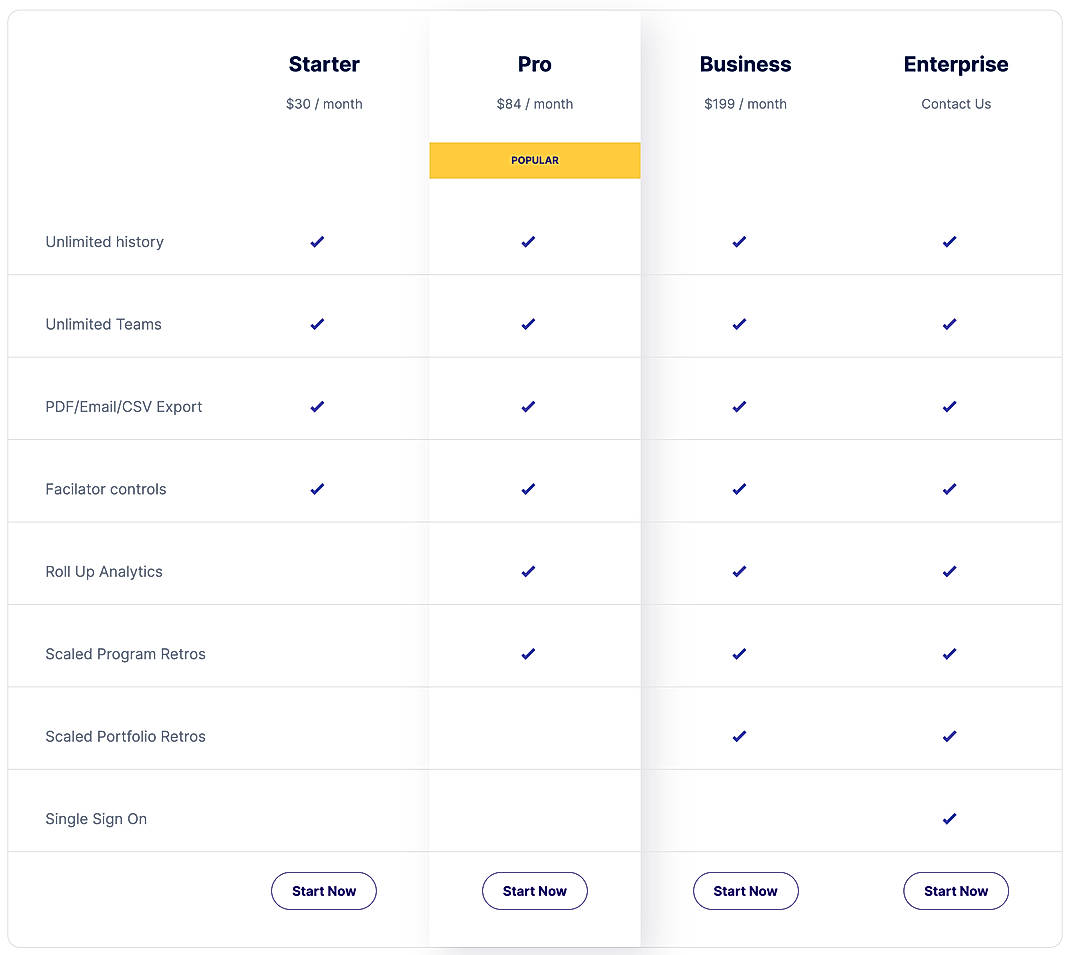Select the Starter plan heading
This screenshot has width=1070, height=955.
324,64
